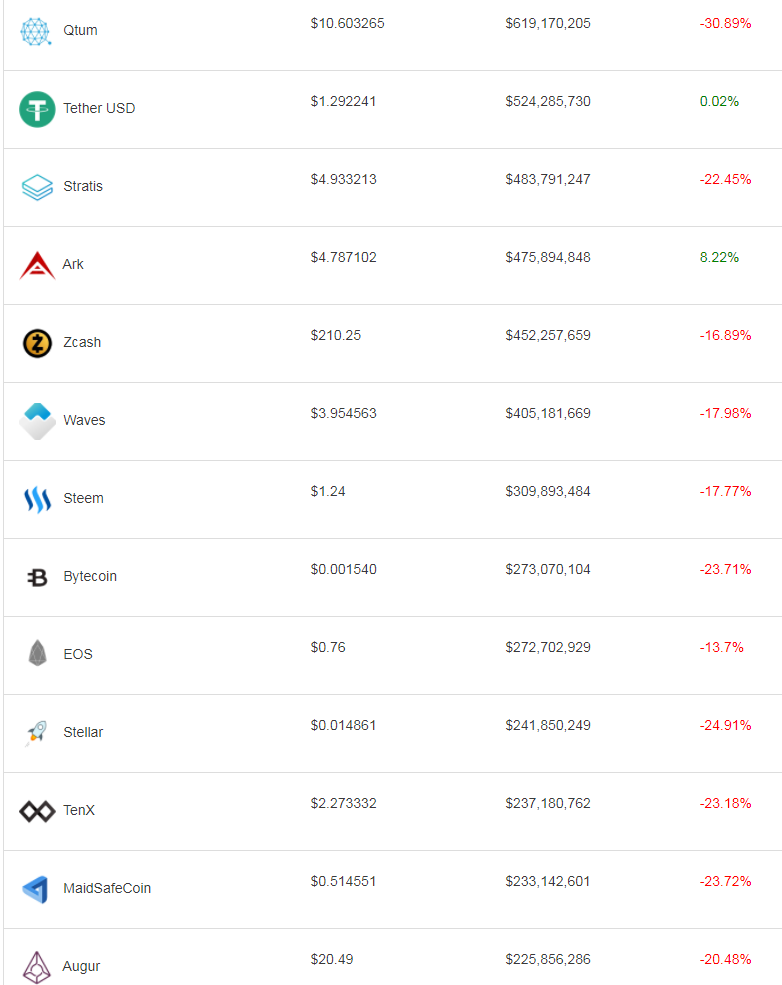Click the MaidSafeCoin blue logo icon
This screenshot has height=985, width=782.
point(37,889)
